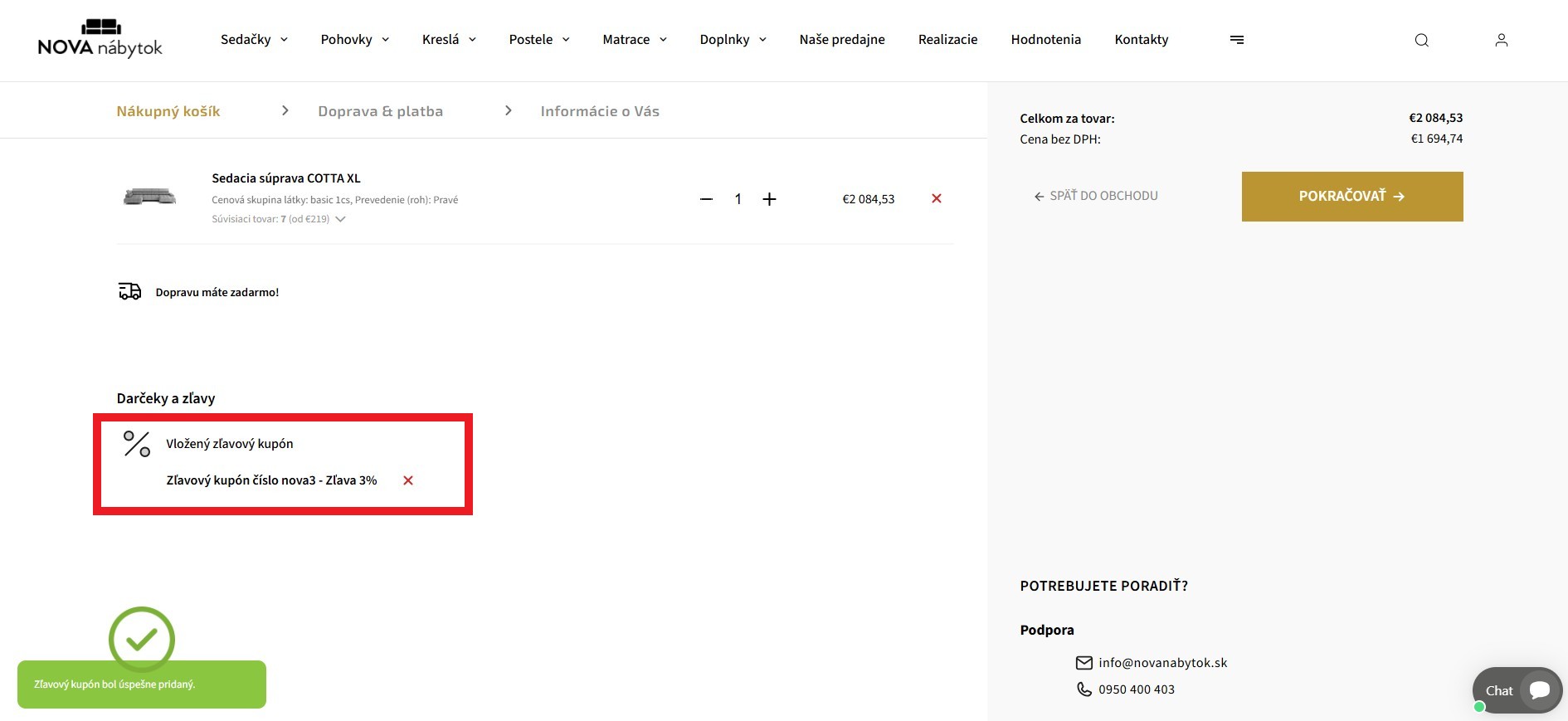This screenshot has height=721, width=1568.
Task: Go to Doprava & platba step
Action: pyautogui.click(x=381, y=111)
